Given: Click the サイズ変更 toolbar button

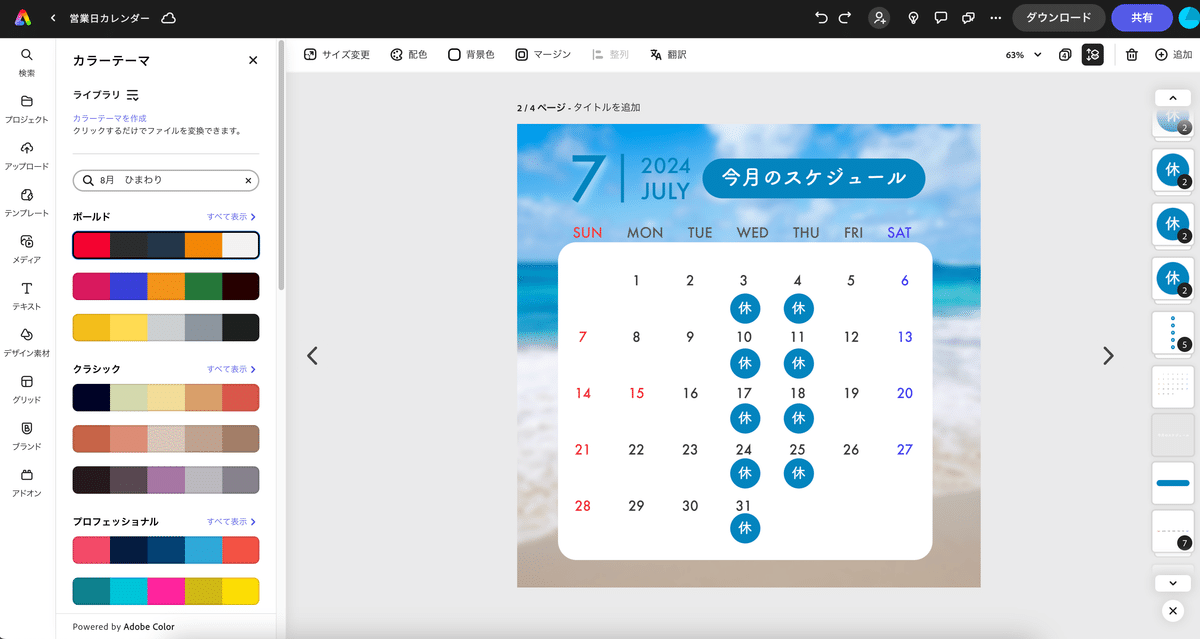Looking at the screenshot, I should 336,55.
